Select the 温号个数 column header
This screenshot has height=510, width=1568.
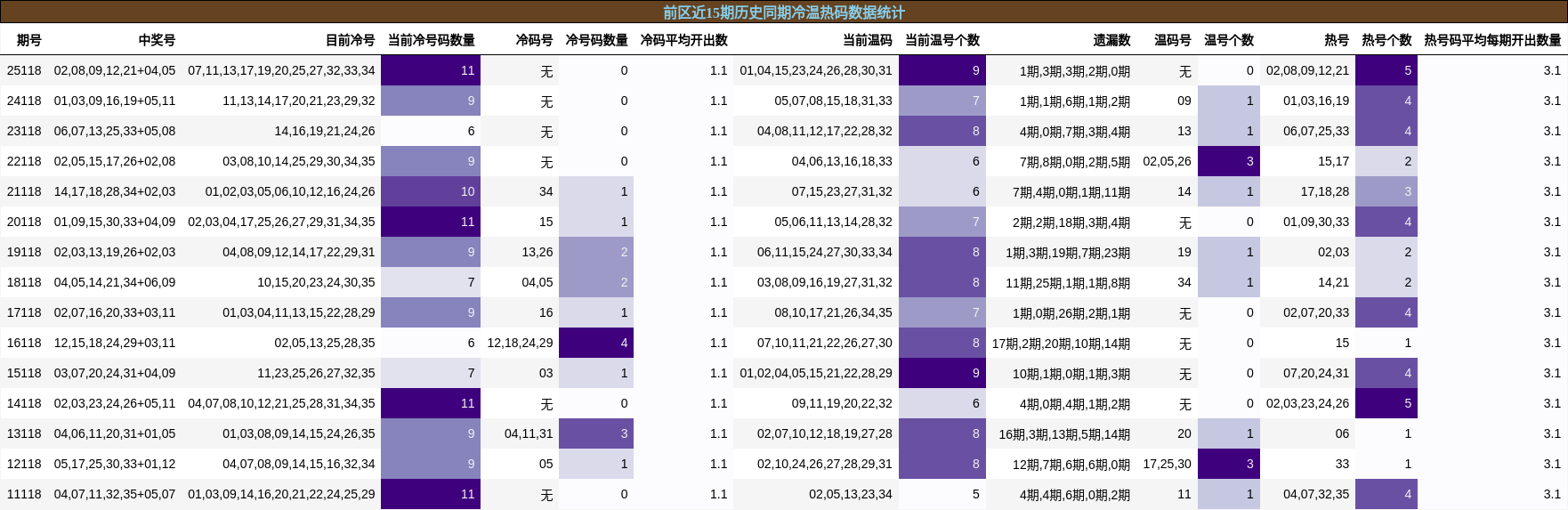(x=1229, y=40)
